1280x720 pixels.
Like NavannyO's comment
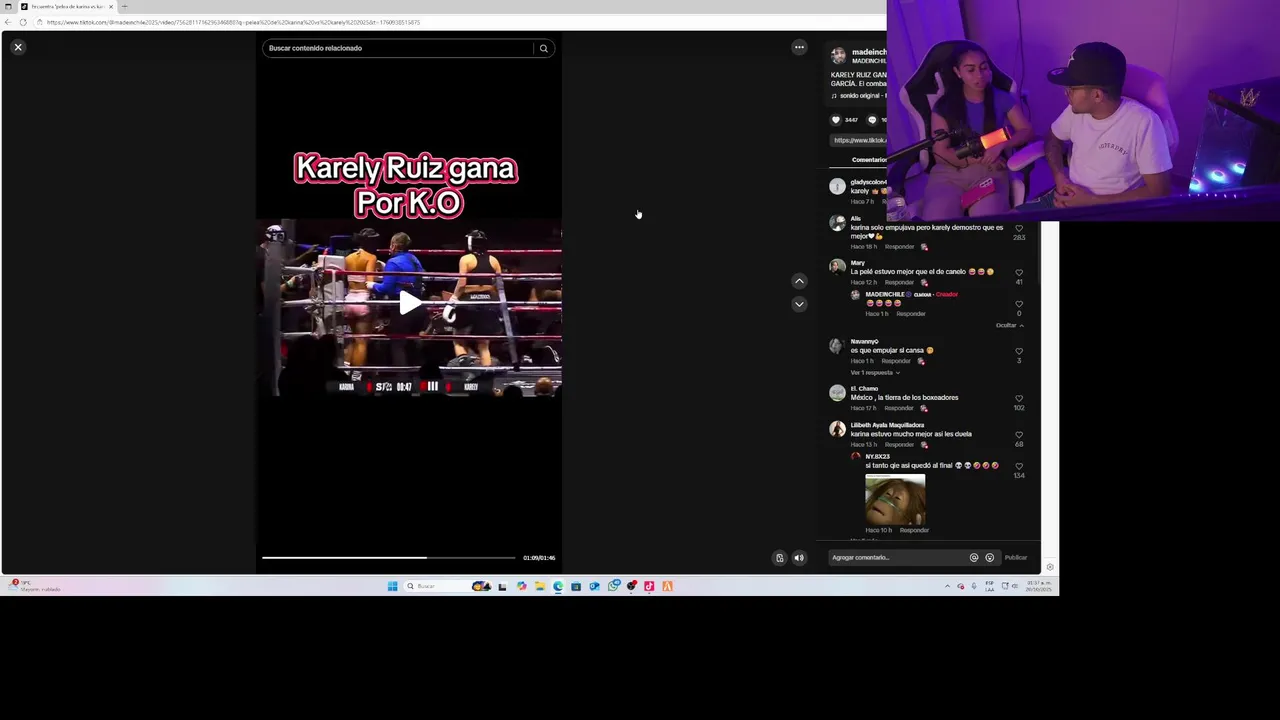tap(1019, 351)
